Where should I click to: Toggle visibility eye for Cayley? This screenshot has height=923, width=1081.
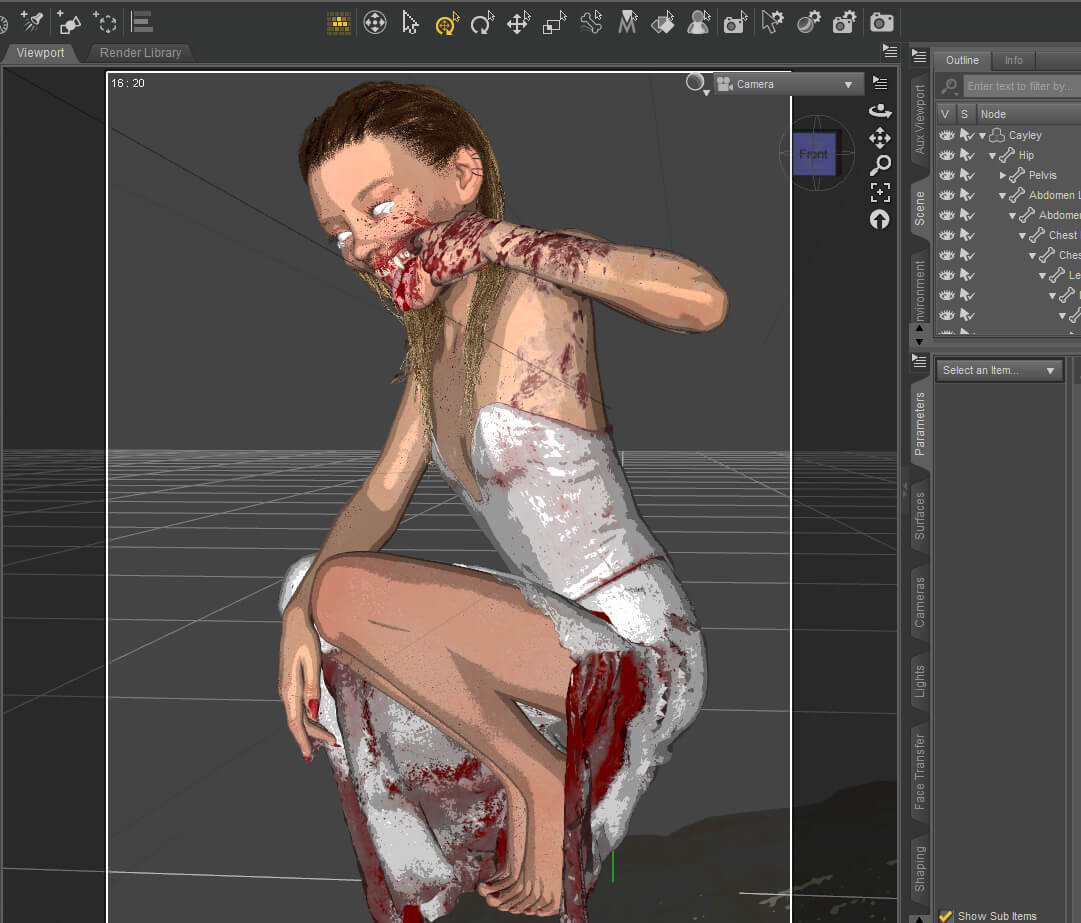coord(947,135)
